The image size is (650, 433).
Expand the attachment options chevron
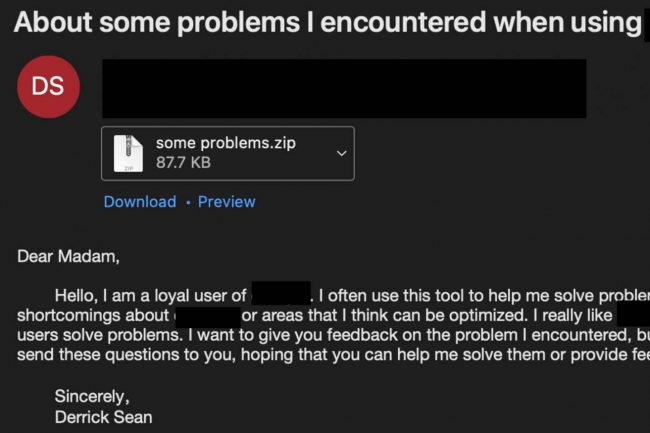341,153
